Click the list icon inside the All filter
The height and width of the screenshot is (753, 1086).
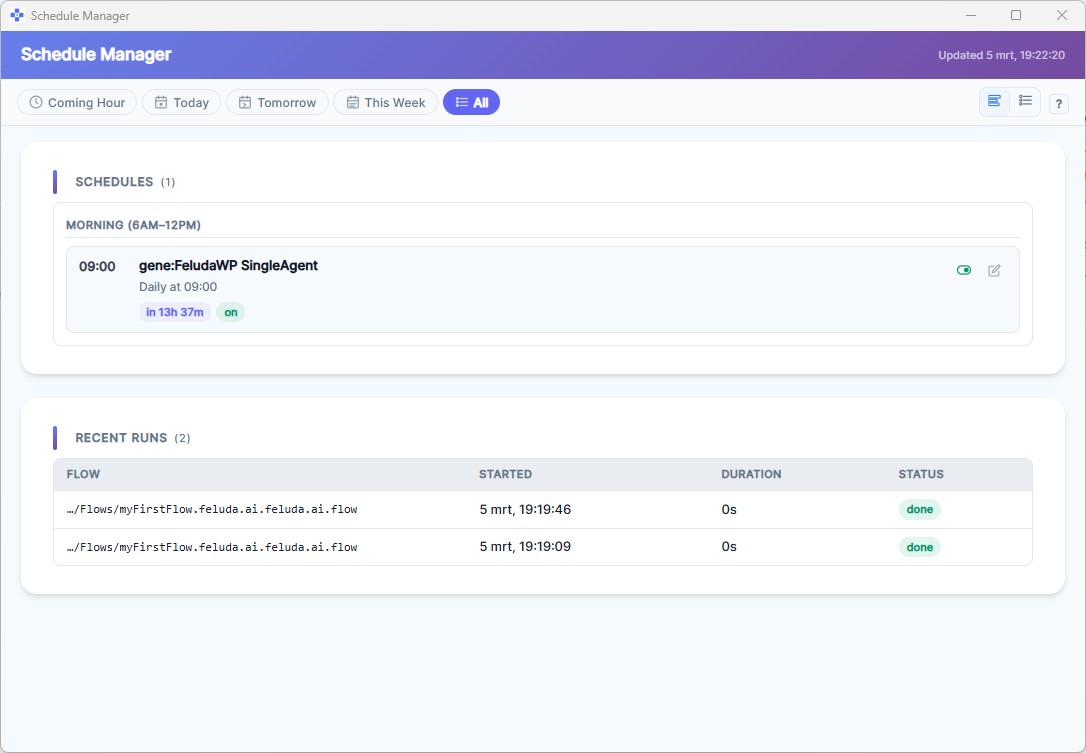tap(459, 102)
